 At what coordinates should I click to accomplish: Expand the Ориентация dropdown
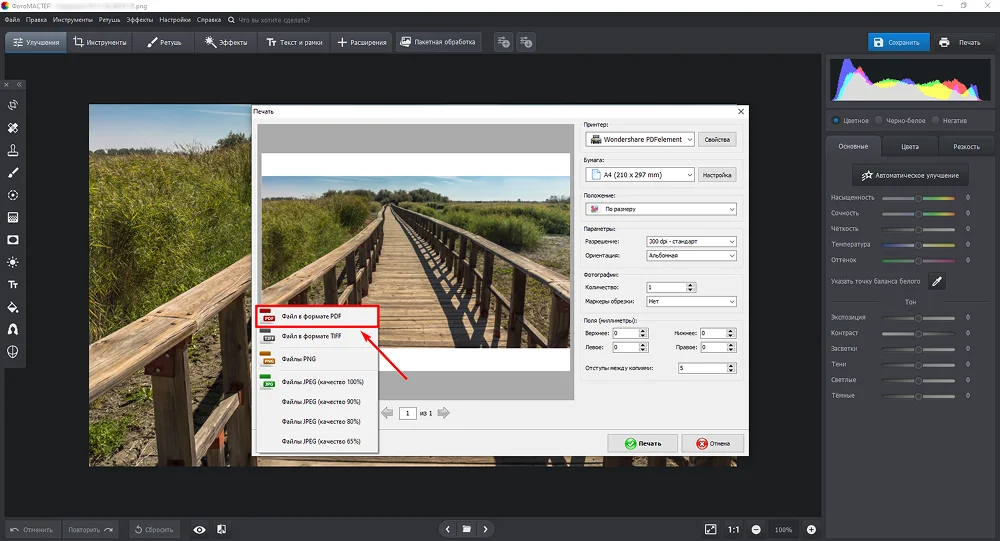690,255
